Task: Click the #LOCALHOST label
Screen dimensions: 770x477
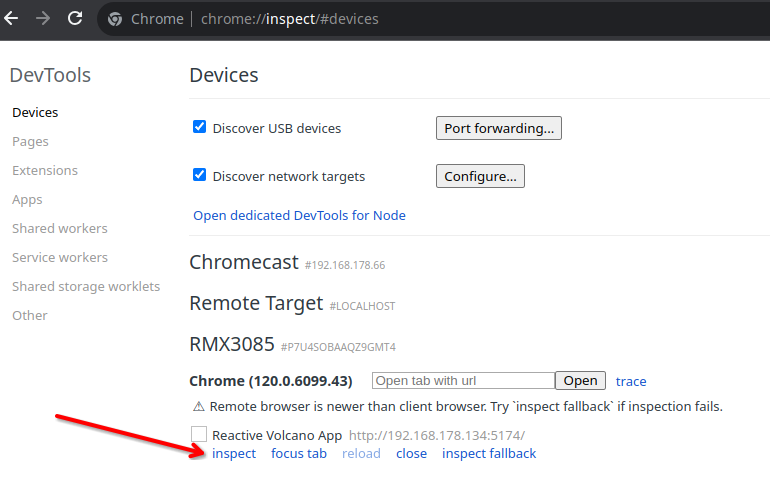Action: (x=362, y=307)
